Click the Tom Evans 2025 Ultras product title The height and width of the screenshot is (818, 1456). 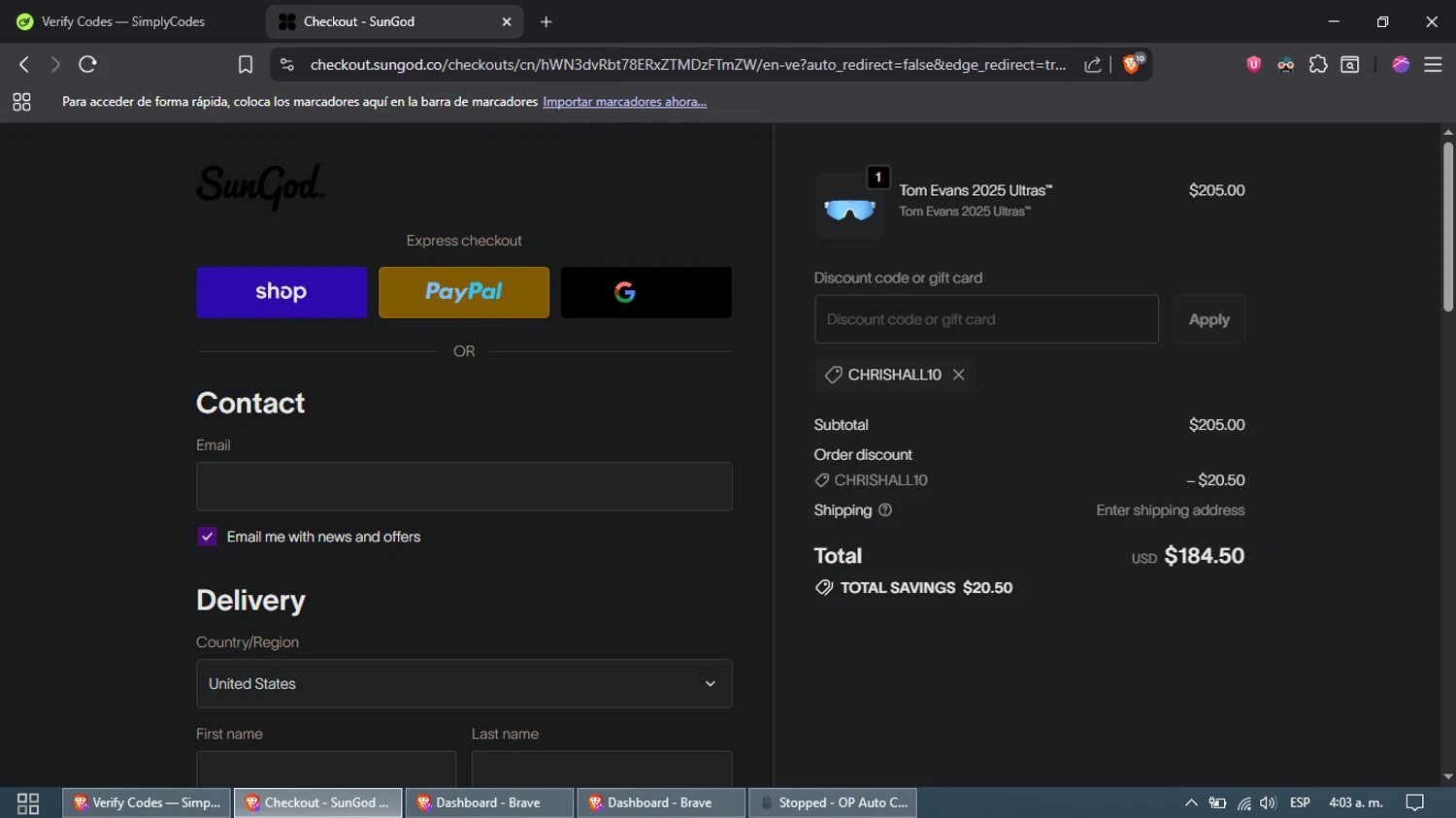tap(976, 190)
